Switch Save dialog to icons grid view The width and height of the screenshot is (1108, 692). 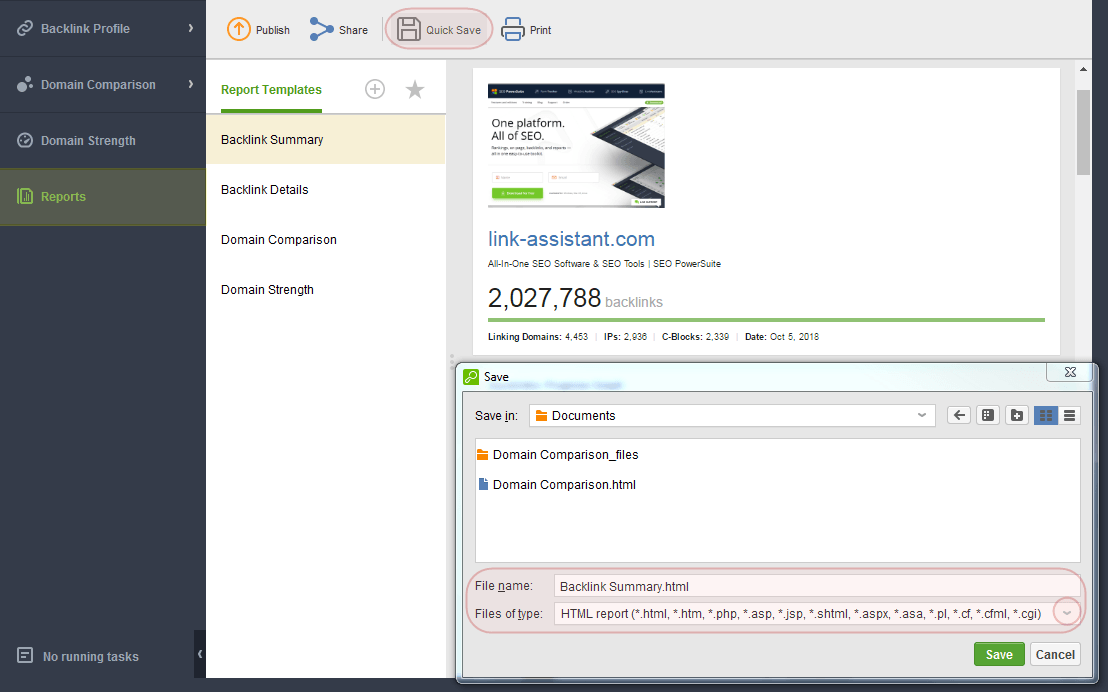(1046, 415)
